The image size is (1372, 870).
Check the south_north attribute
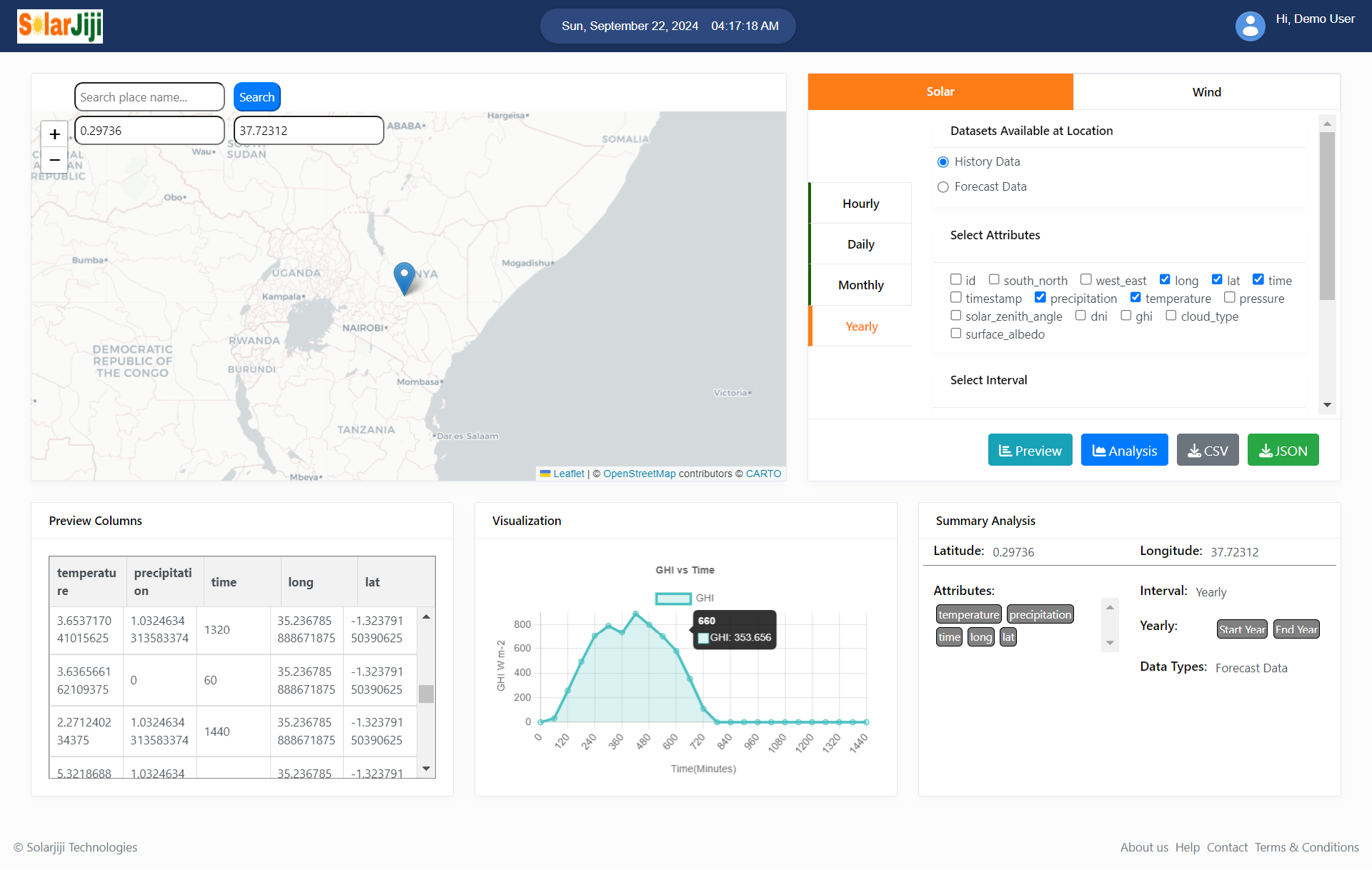[994, 279]
